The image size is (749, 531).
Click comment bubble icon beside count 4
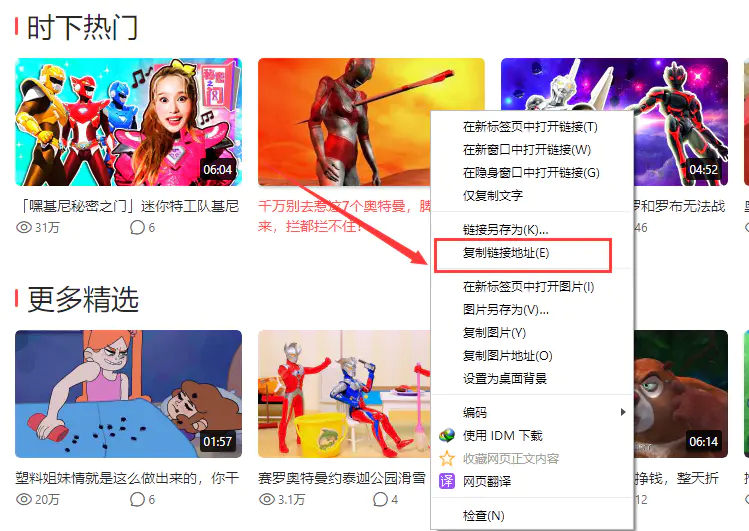pos(380,499)
